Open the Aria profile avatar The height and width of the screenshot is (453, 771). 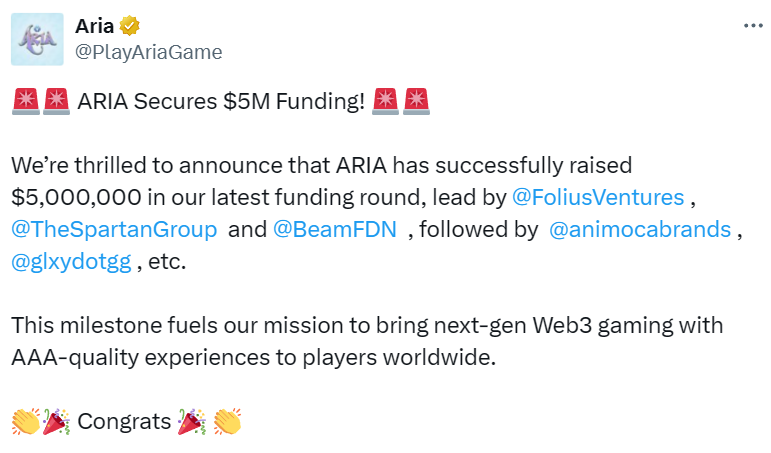coord(39,38)
